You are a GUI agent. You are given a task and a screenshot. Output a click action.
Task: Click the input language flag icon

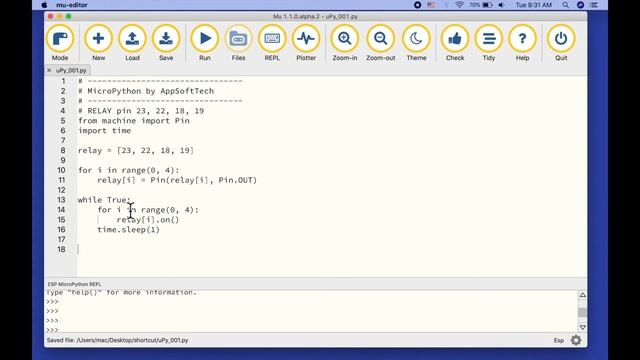[431, 5]
